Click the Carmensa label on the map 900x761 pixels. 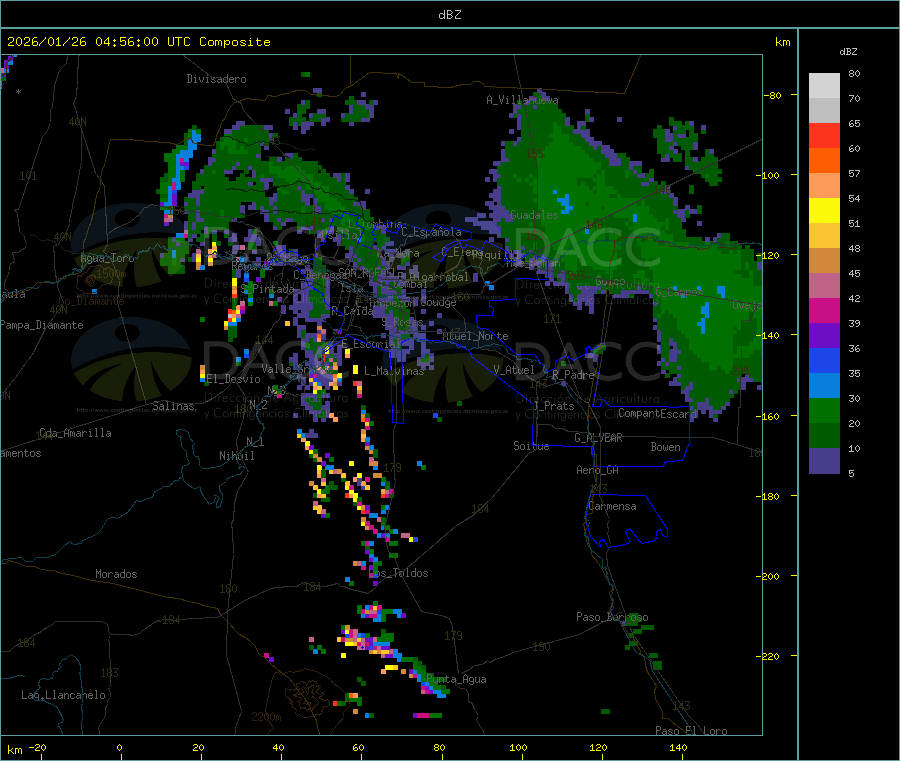611,506
